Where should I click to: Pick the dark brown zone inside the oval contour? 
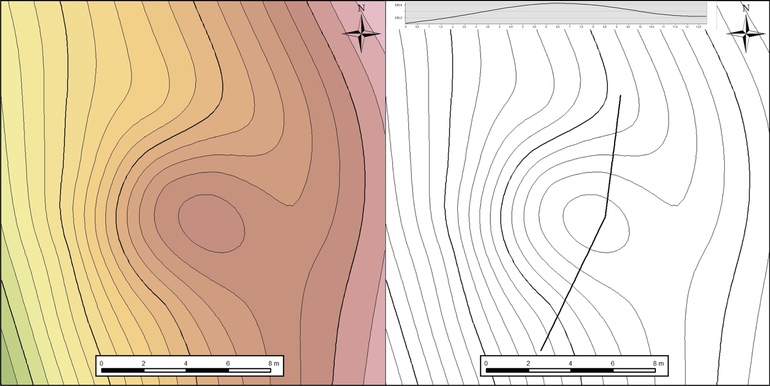point(211,224)
